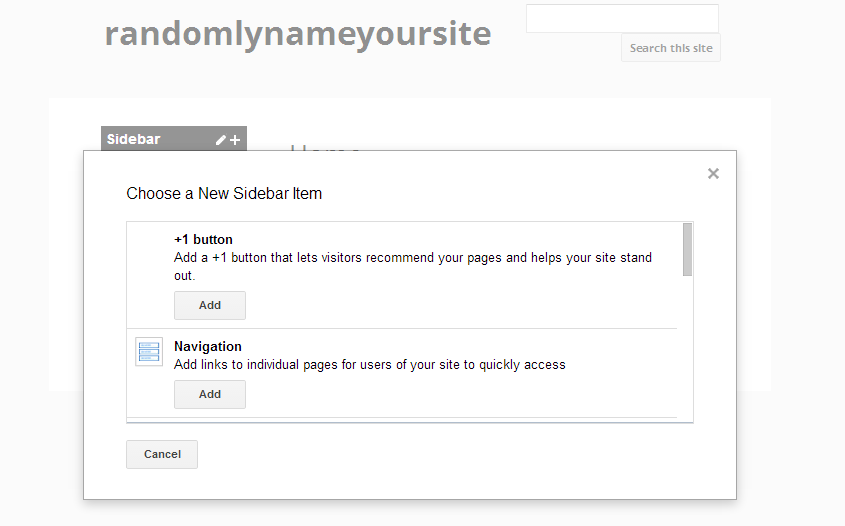Click the randomlynameyoursite site title
Viewport: 845px width, 526px height.
298,33
